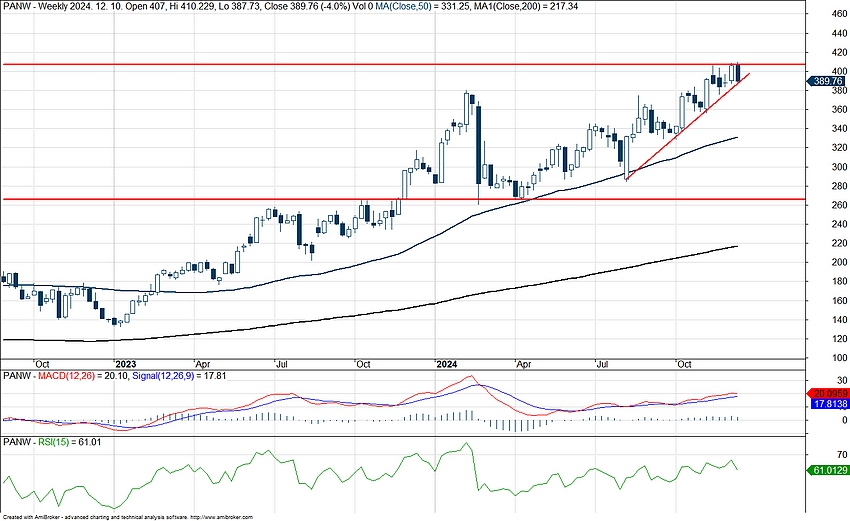Click the Created with AmiBroker footer text

click(127, 517)
